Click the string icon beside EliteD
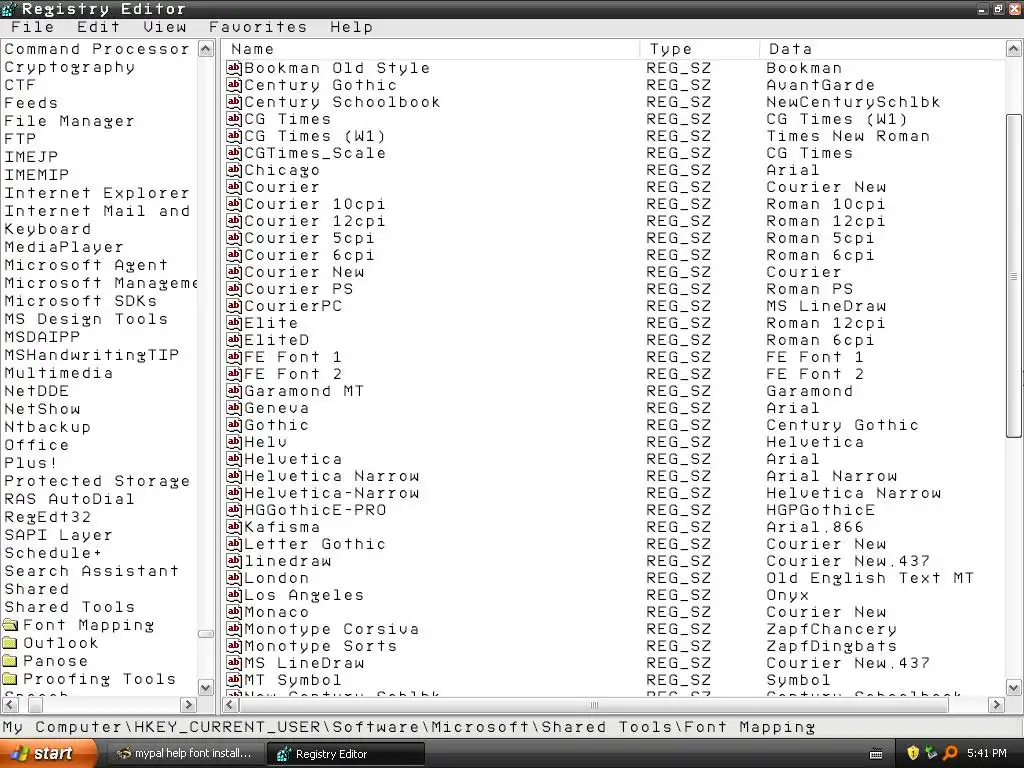Viewport: 1024px width, 768px height. pyautogui.click(x=234, y=339)
